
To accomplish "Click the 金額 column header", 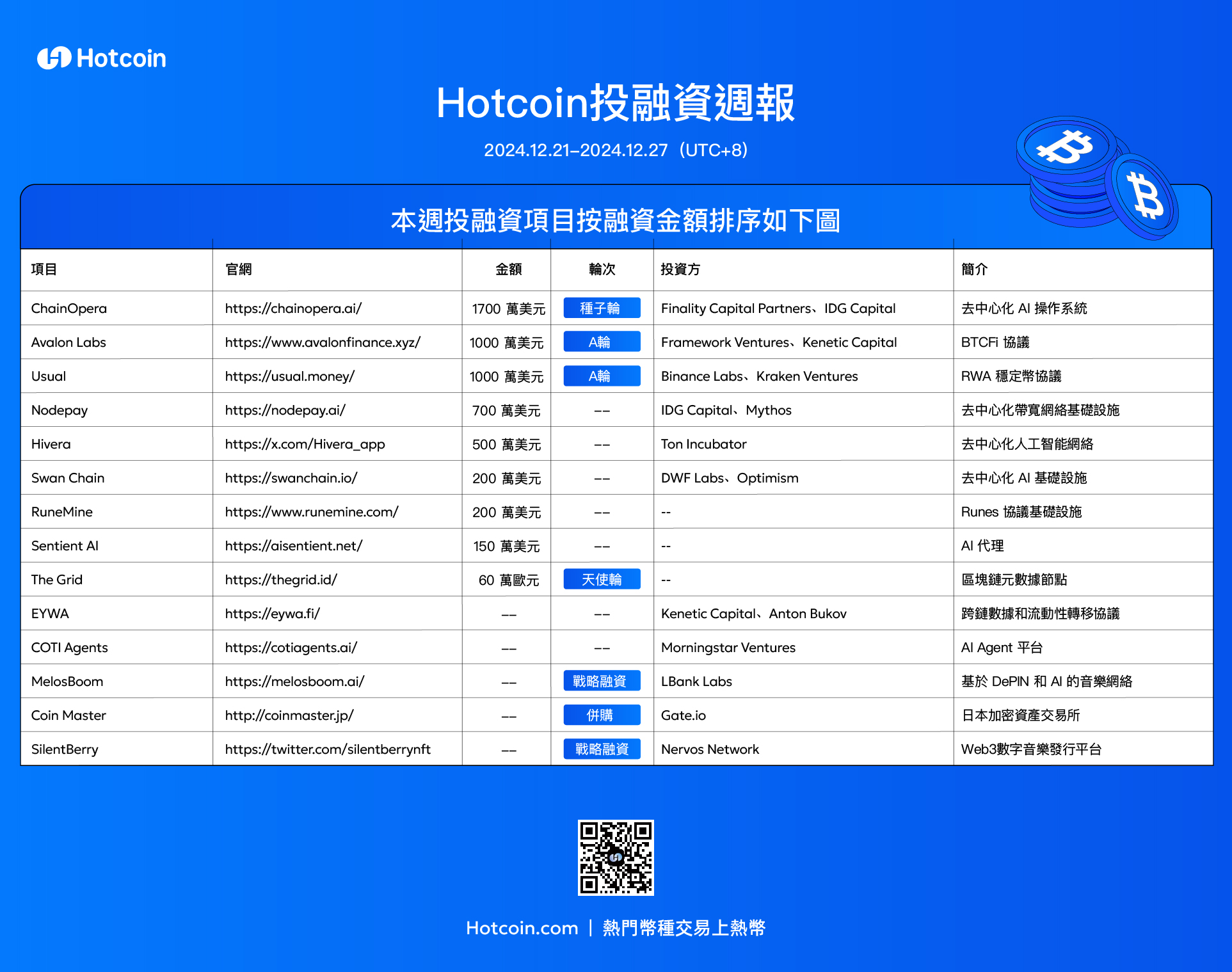I will [x=508, y=269].
